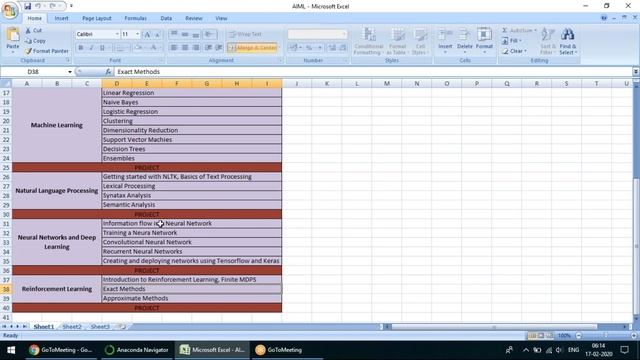Click the Undo arrow in Quick Access
This screenshot has height=360, width=640.
tap(38, 6)
